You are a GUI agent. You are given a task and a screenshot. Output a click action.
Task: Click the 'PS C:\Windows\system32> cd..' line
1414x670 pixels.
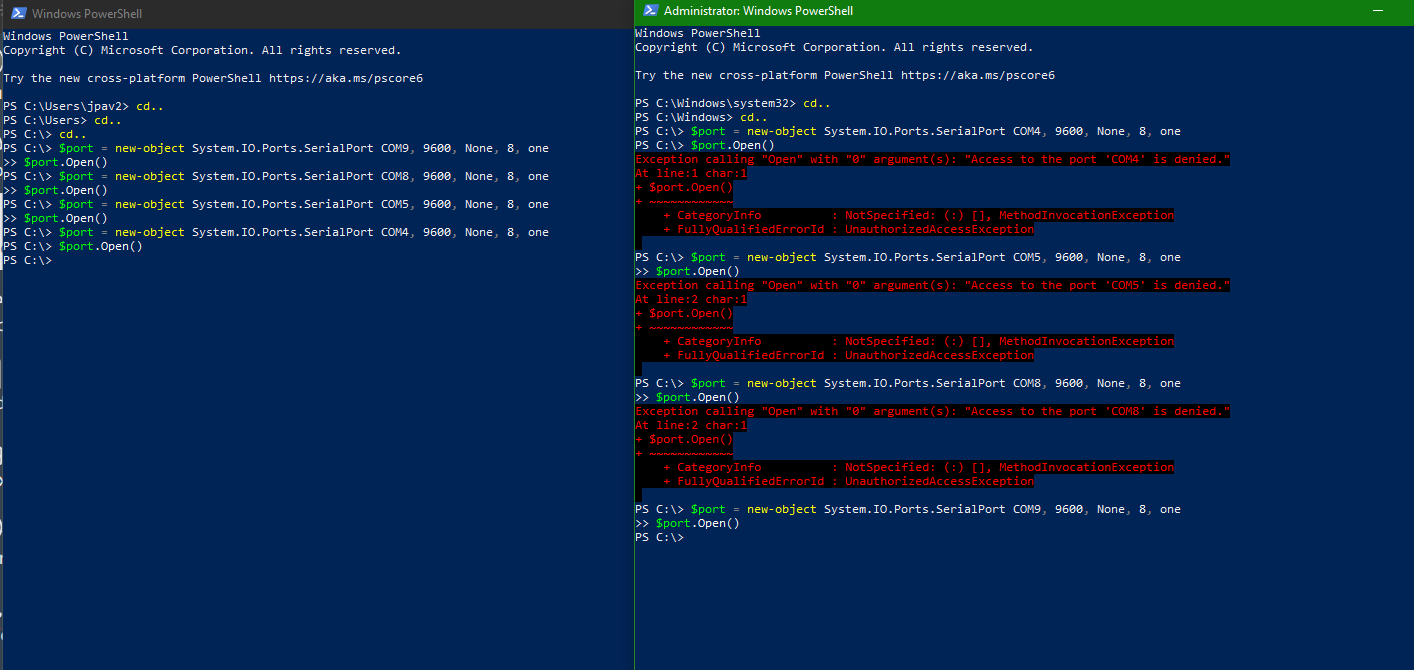(x=732, y=103)
